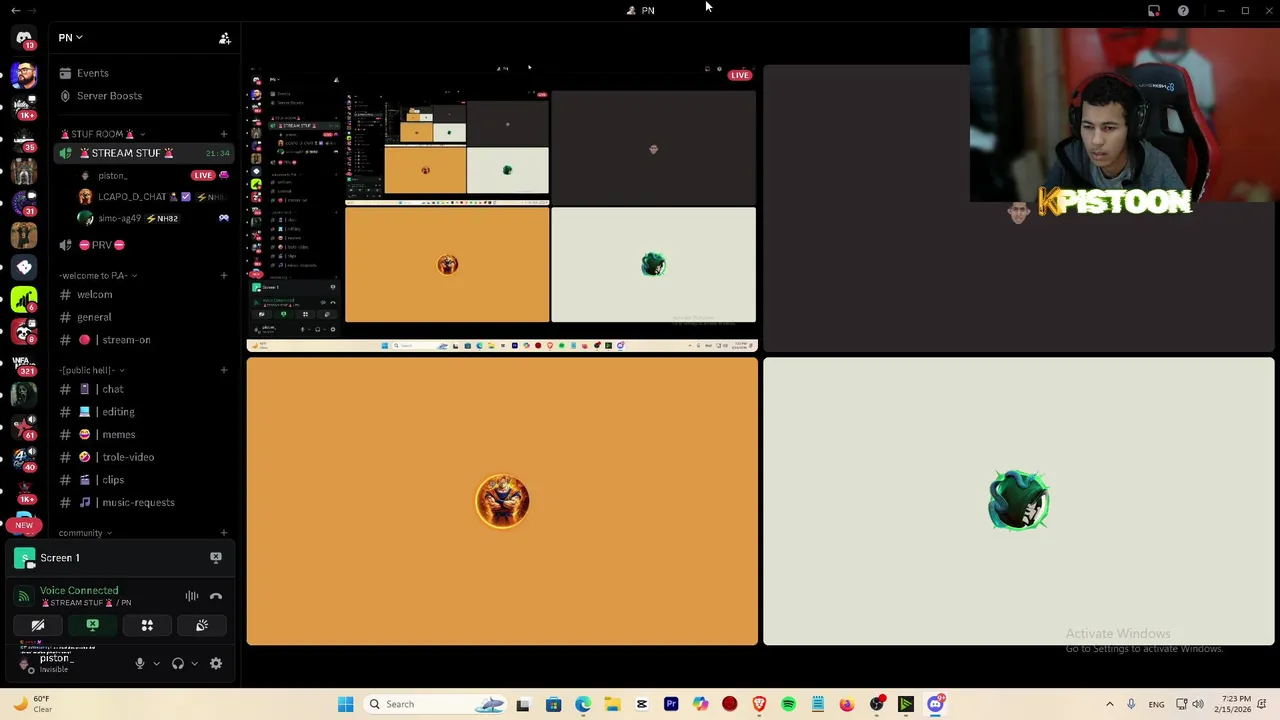Image resolution: width=1280 pixels, height=720 pixels.
Task: Select STREAM STUF voice channel
Action: click(144, 153)
